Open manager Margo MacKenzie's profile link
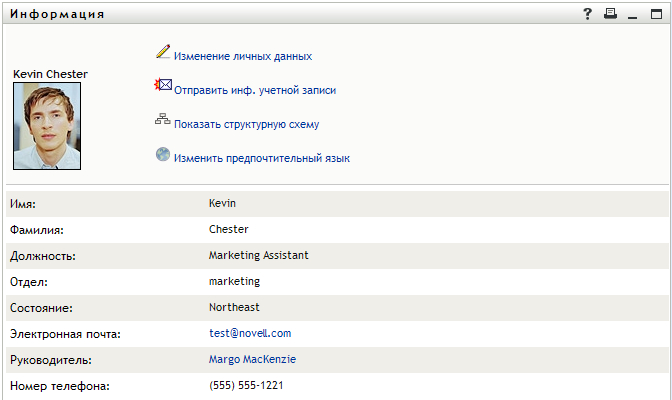This screenshot has height=400, width=672. pyautogui.click(x=252, y=359)
